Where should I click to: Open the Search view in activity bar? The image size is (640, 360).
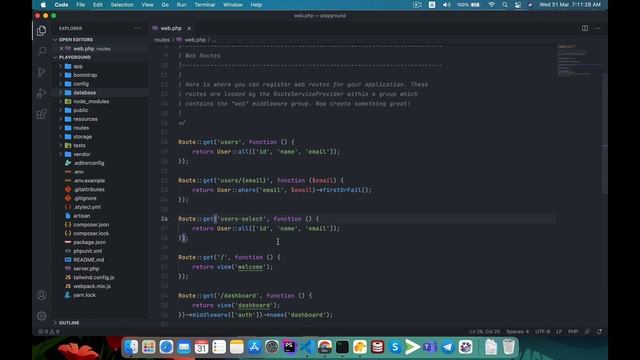click(x=42, y=51)
